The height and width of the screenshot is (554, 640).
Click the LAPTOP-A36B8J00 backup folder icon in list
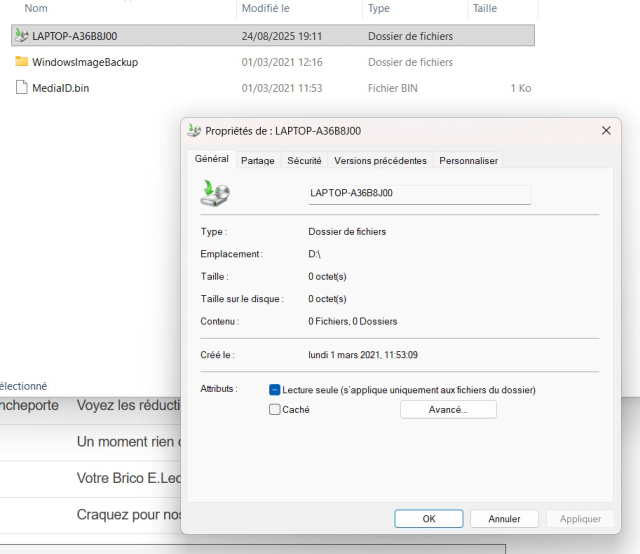pyautogui.click(x=22, y=36)
